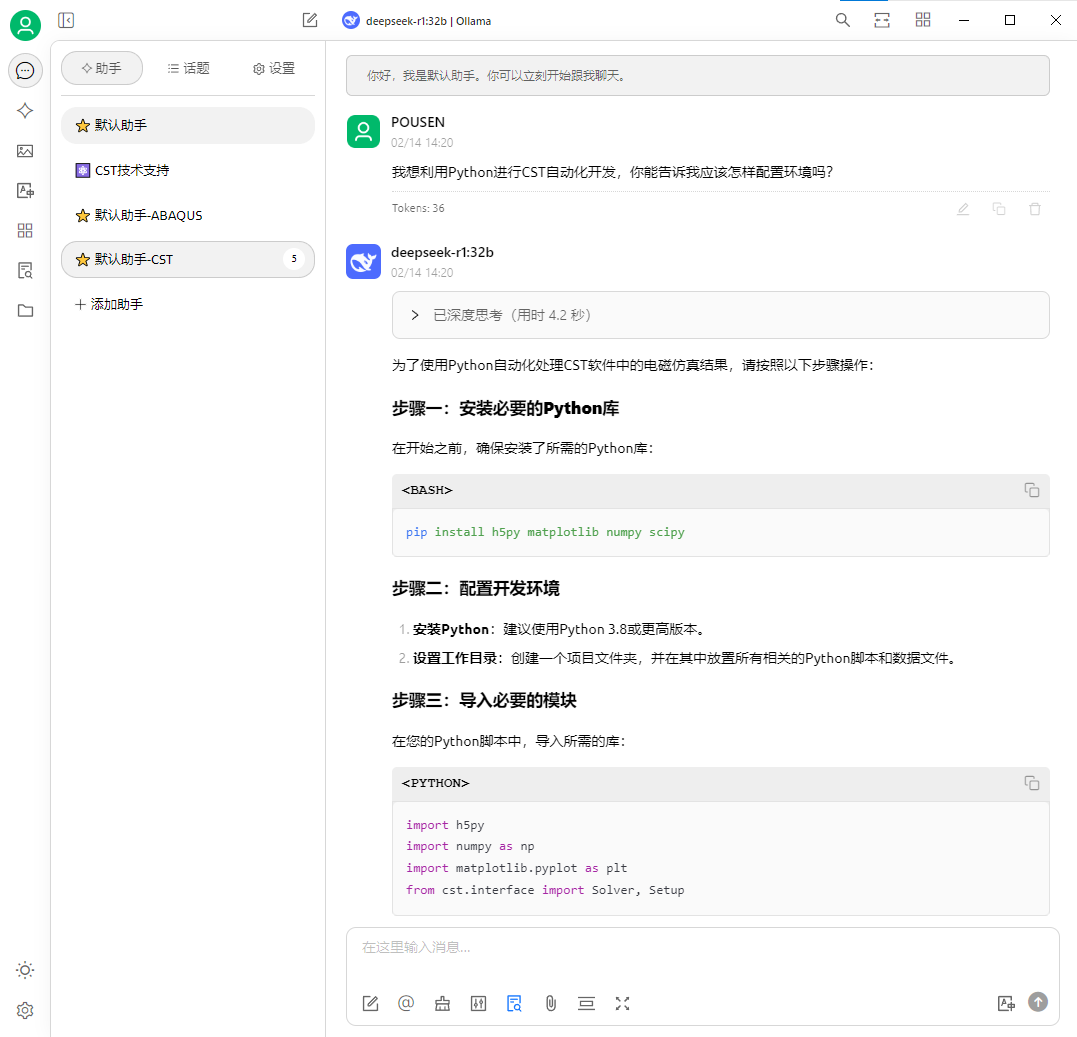Open the deepseek-r1:32b model selector
The width and height of the screenshot is (1077, 1037).
(418, 20)
